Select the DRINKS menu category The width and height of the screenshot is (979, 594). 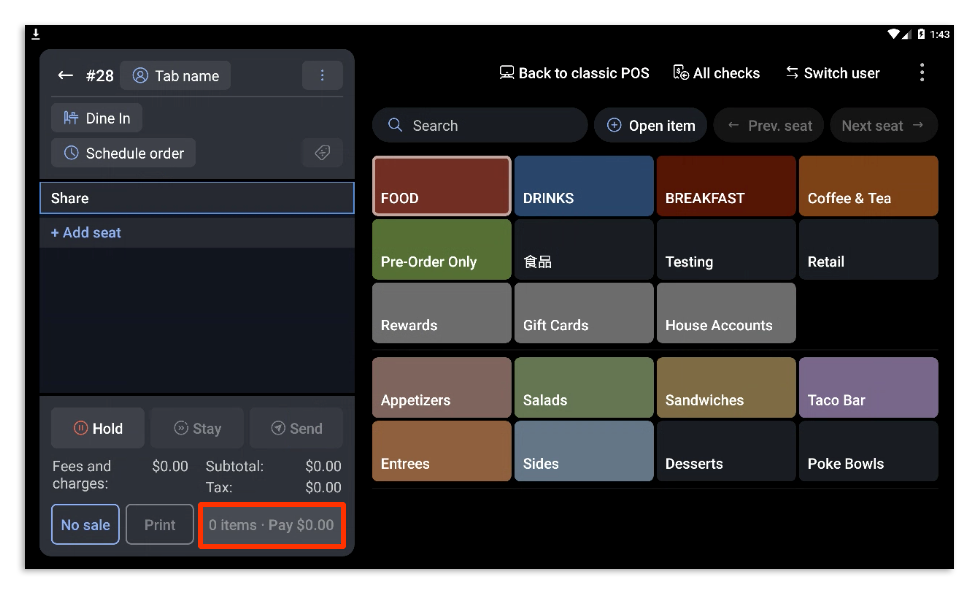[584, 186]
